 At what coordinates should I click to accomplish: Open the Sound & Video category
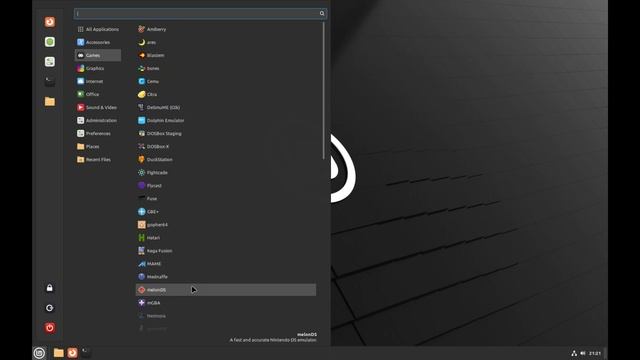pos(98,107)
